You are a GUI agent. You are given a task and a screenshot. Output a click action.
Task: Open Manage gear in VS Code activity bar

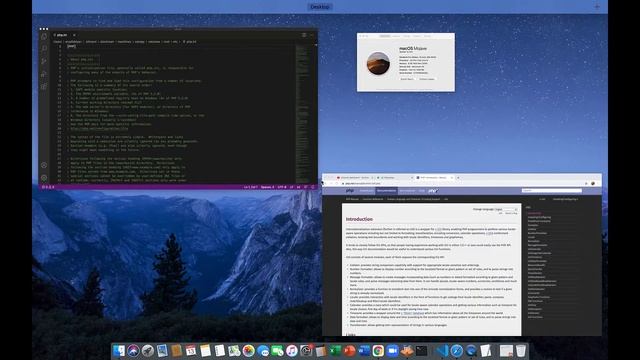point(44,178)
